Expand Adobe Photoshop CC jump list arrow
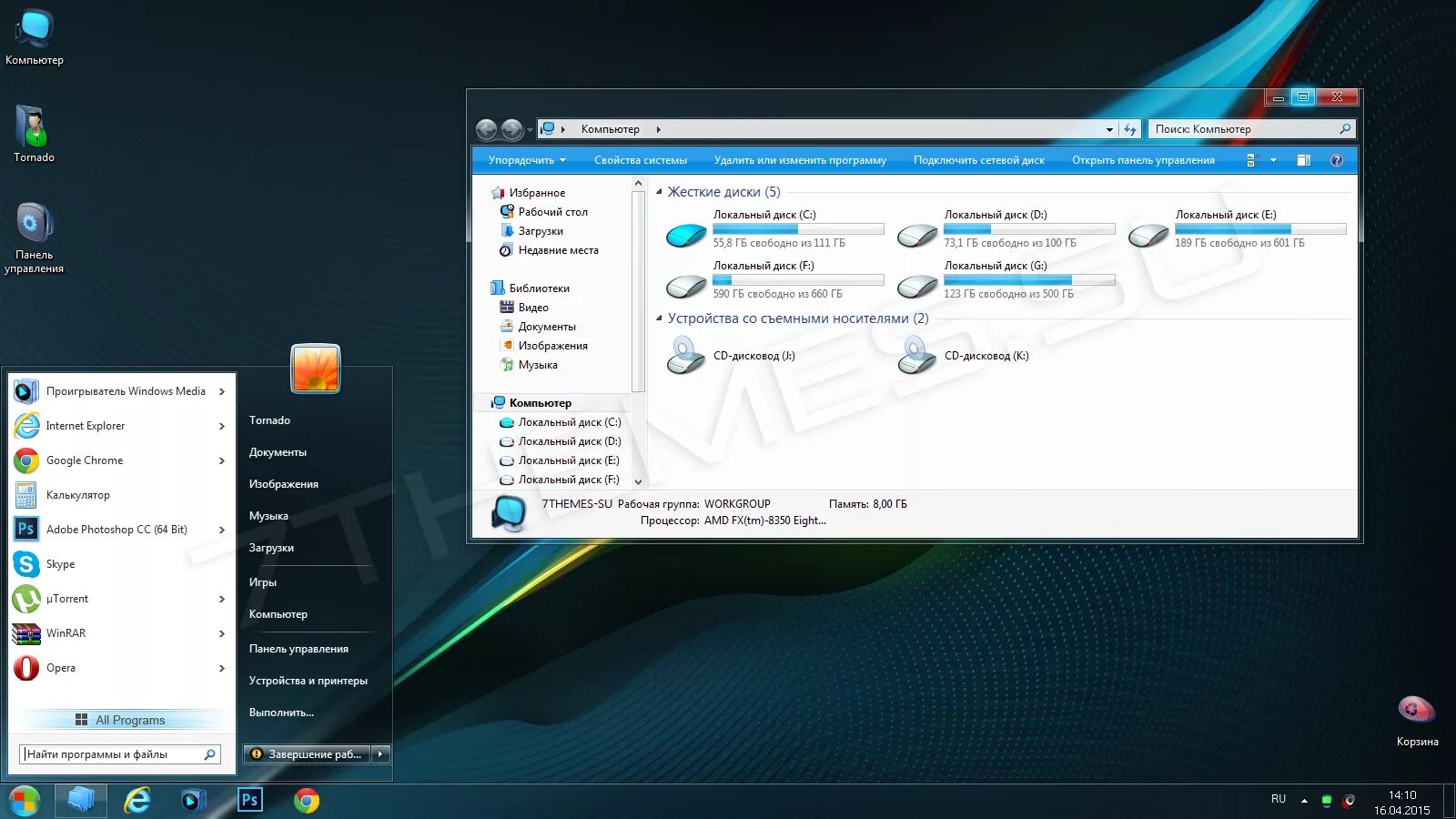Screen dimensions: 1456x819 point(222,530)
